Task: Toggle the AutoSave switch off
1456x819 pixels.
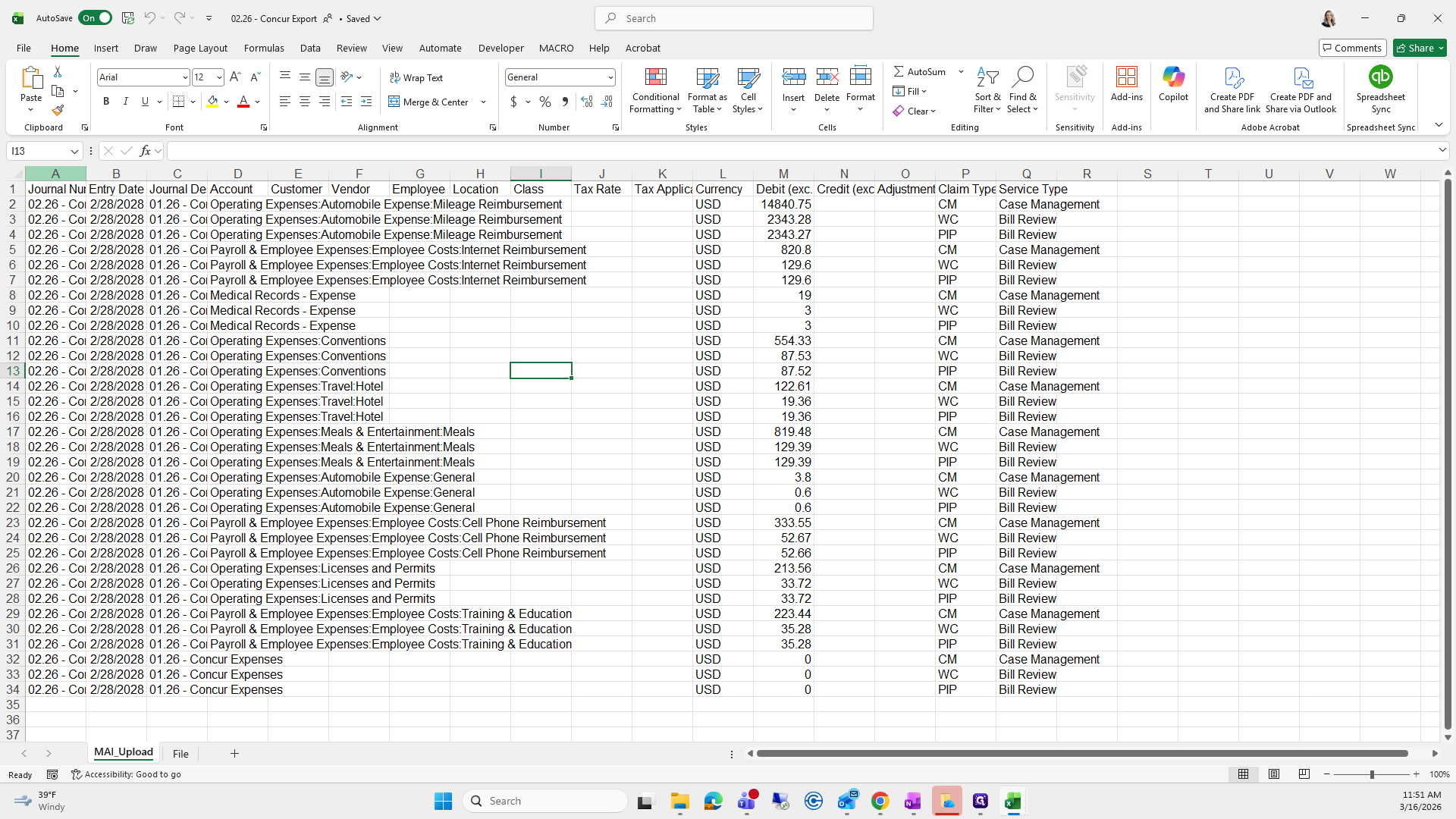Action: [95, 18]
